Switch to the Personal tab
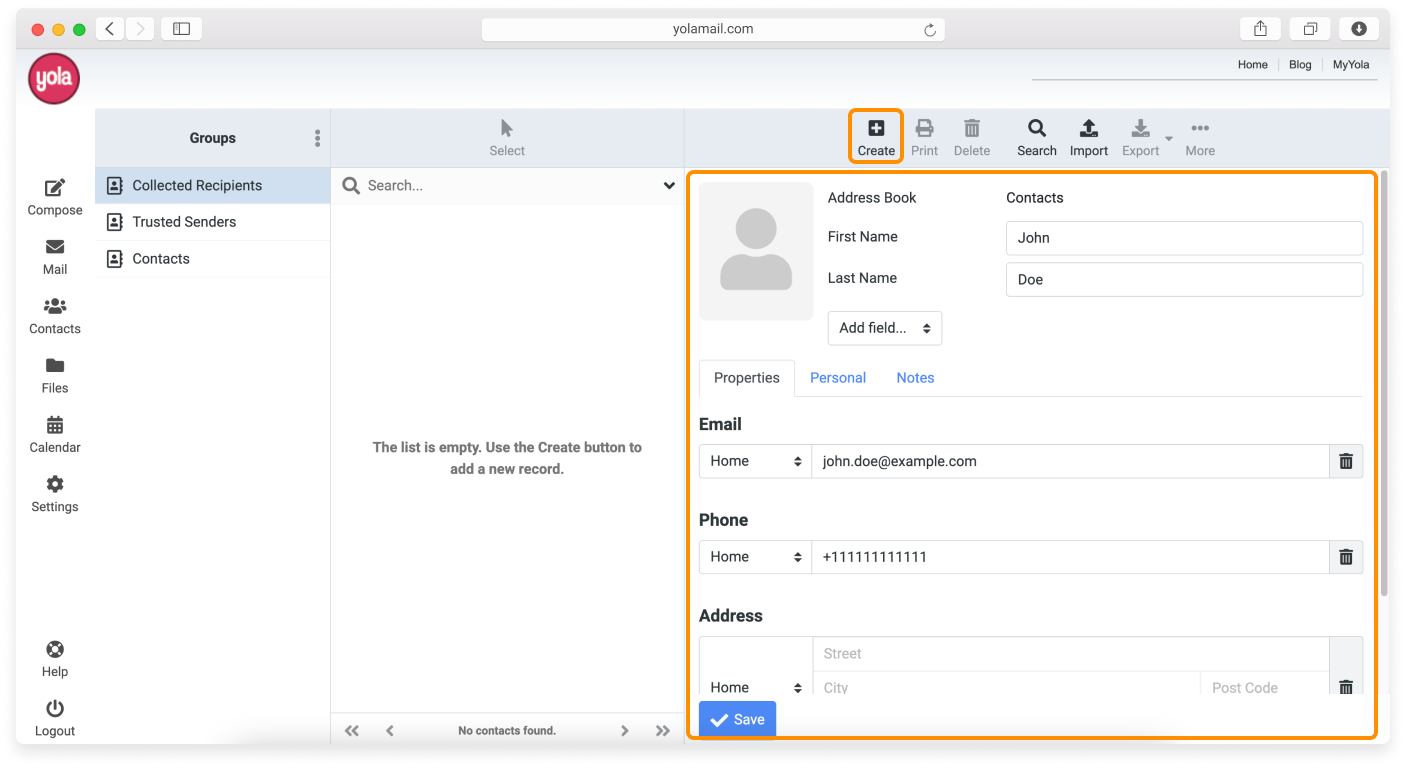This screenshot has width=1406, height=768. tap(837, 377)
